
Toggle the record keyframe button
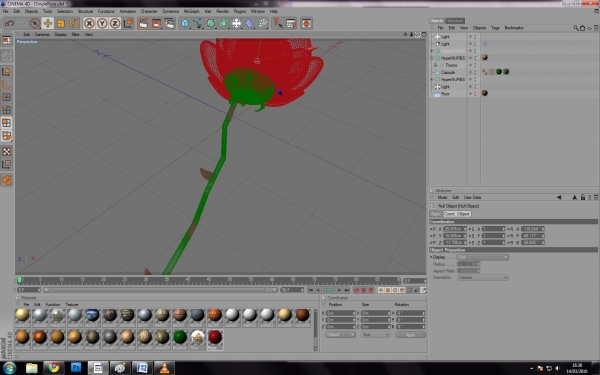(x=357, y=290)
